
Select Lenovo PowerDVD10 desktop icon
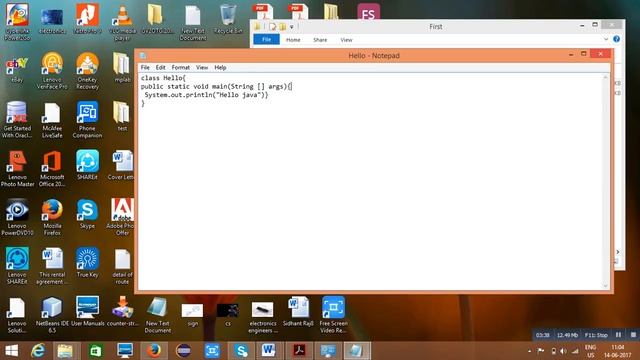tap(17, 217)
